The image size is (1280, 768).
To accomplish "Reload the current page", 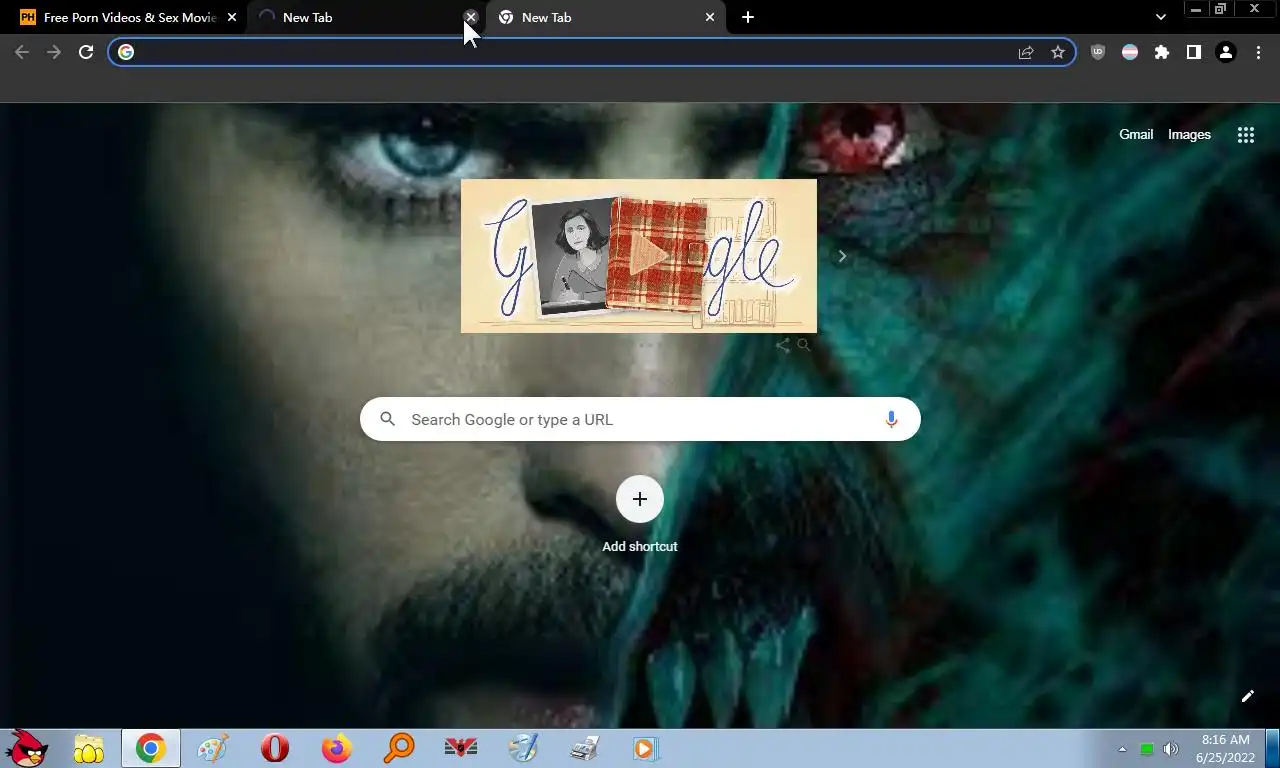I will (86, 52).
